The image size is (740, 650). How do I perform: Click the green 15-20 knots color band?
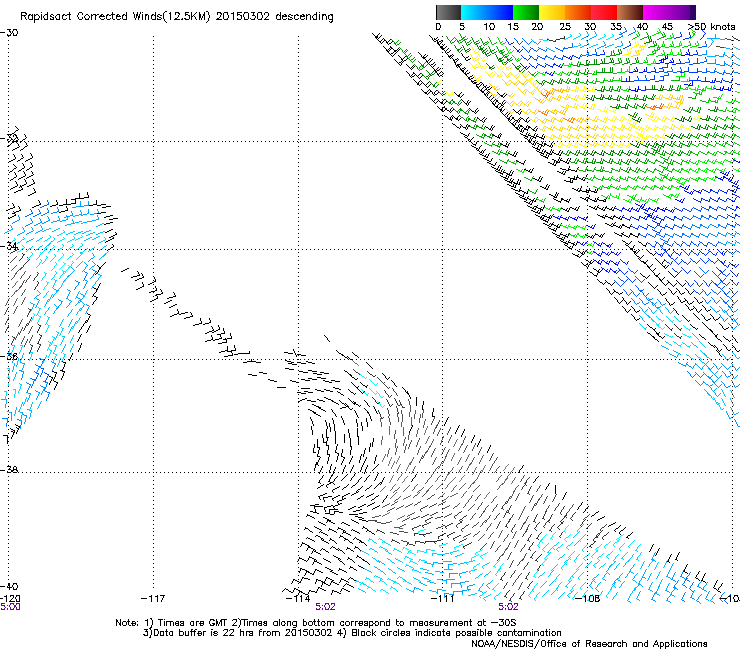tap(526, 12)
